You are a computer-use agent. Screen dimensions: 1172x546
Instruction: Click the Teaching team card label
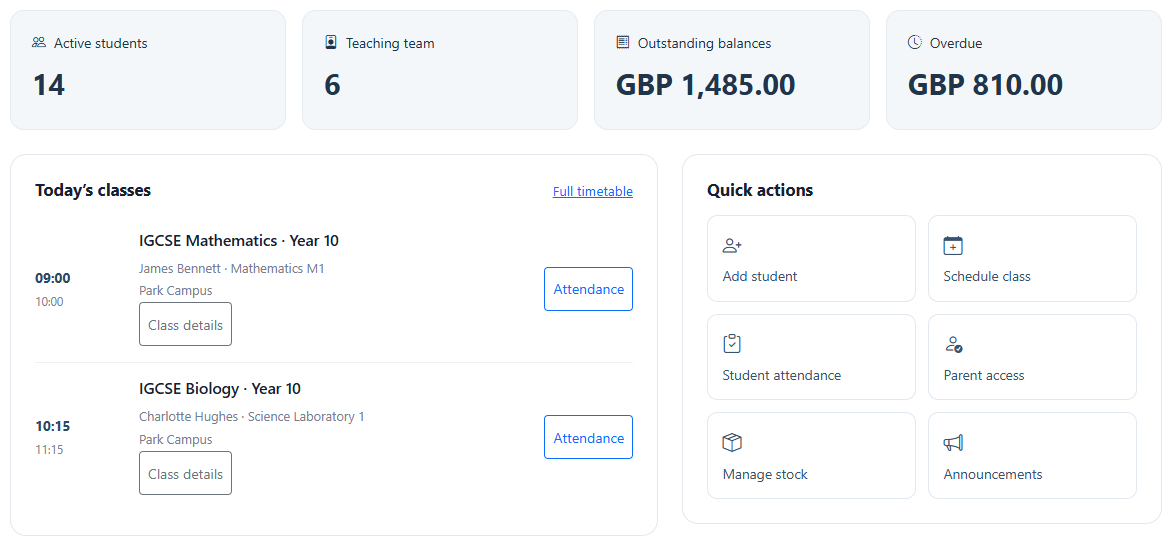(390, 43)
